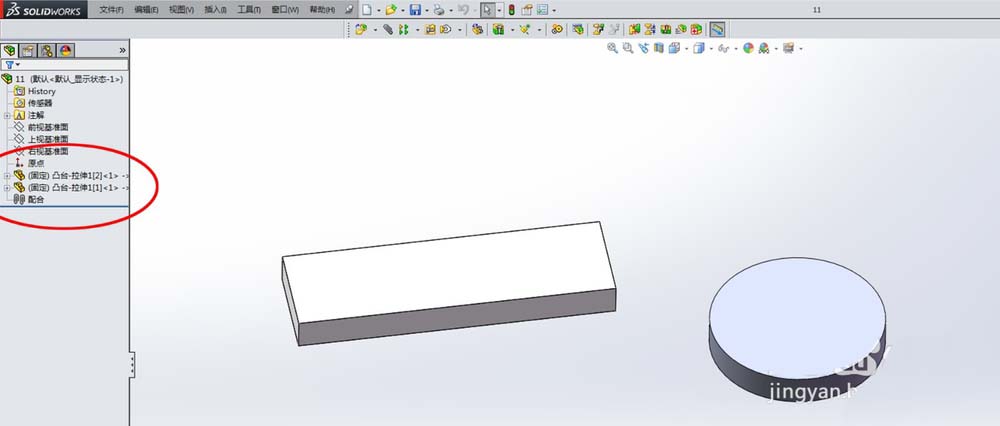Open the 插入(I) menu
The height and width of the screenshot is (426, 1000).
pyautogui.click(x=216, y=10)
